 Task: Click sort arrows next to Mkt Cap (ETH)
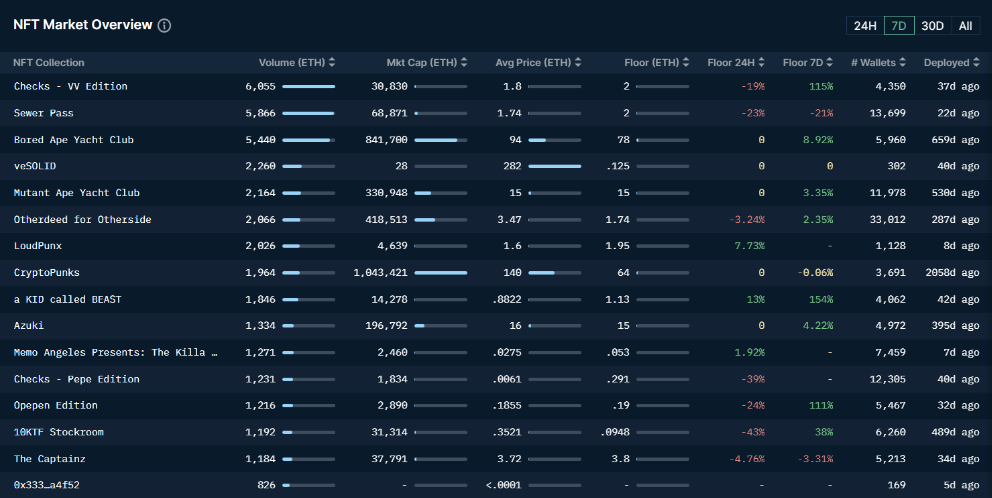[x=463, y=63]
